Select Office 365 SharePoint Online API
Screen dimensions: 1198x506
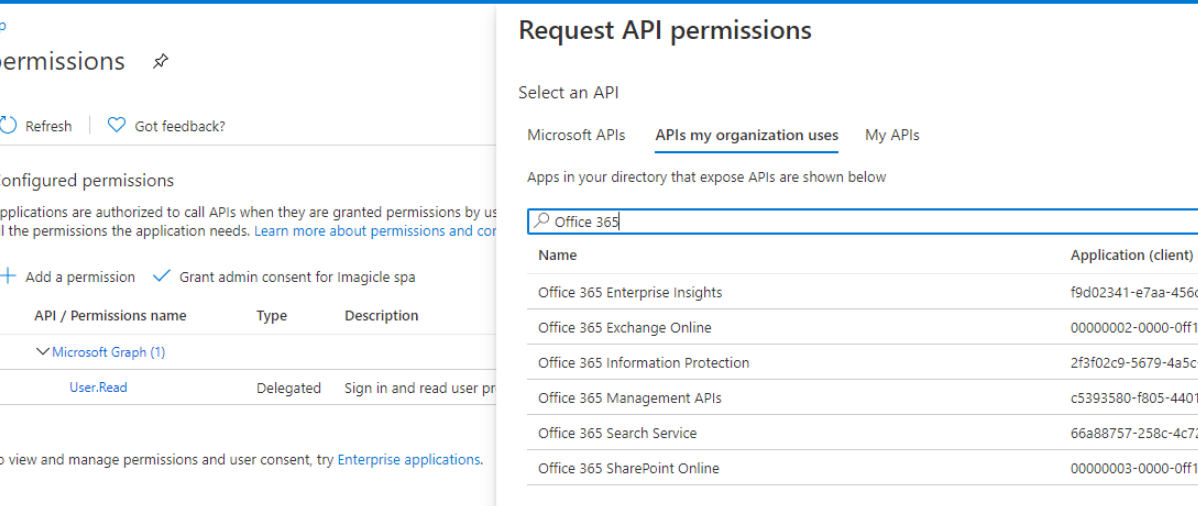coord(628,468)
